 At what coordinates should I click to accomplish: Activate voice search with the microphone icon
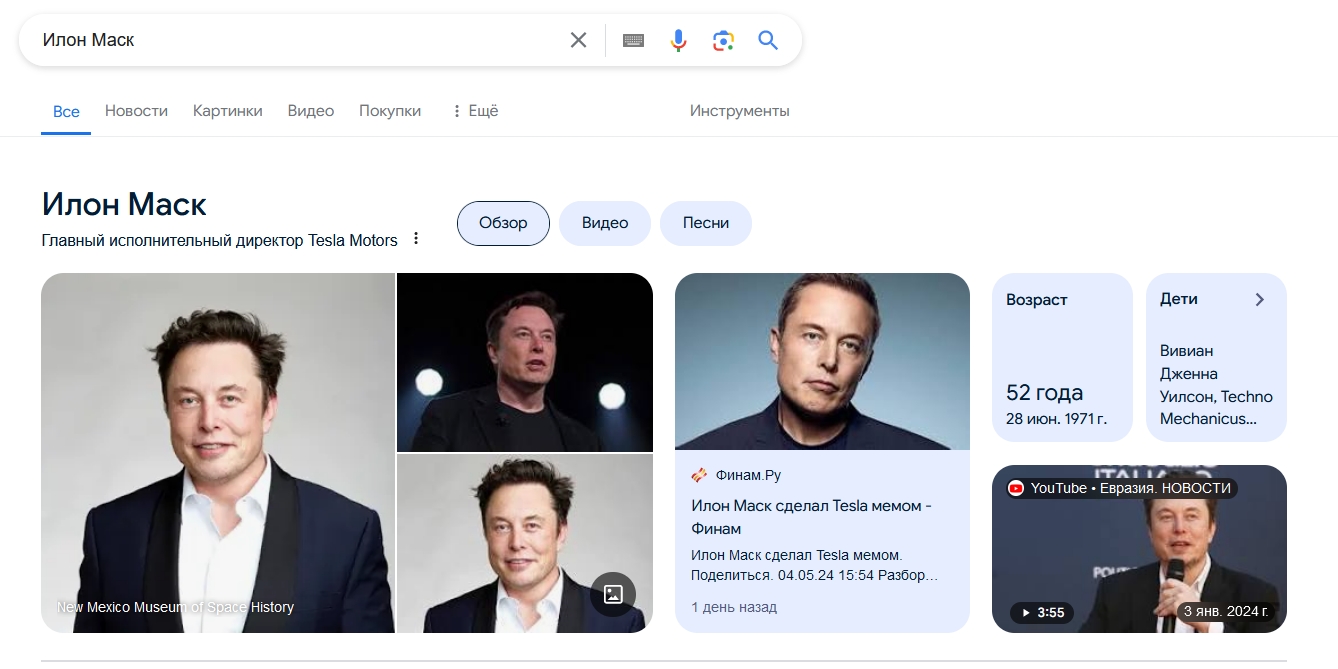(678, 40)
